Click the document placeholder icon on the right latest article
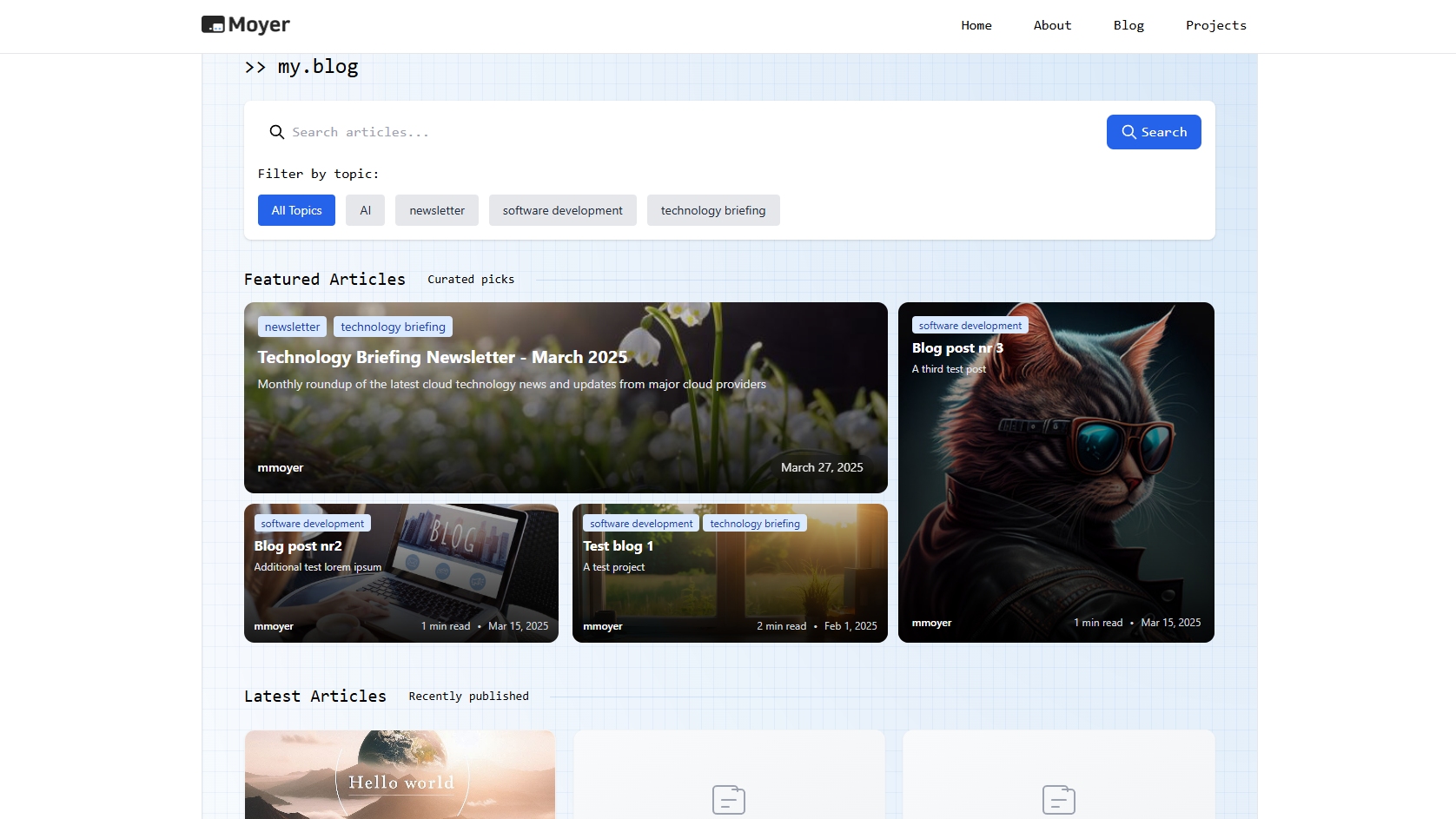This screenshot has width=1456, height=819. point(1058,799)
